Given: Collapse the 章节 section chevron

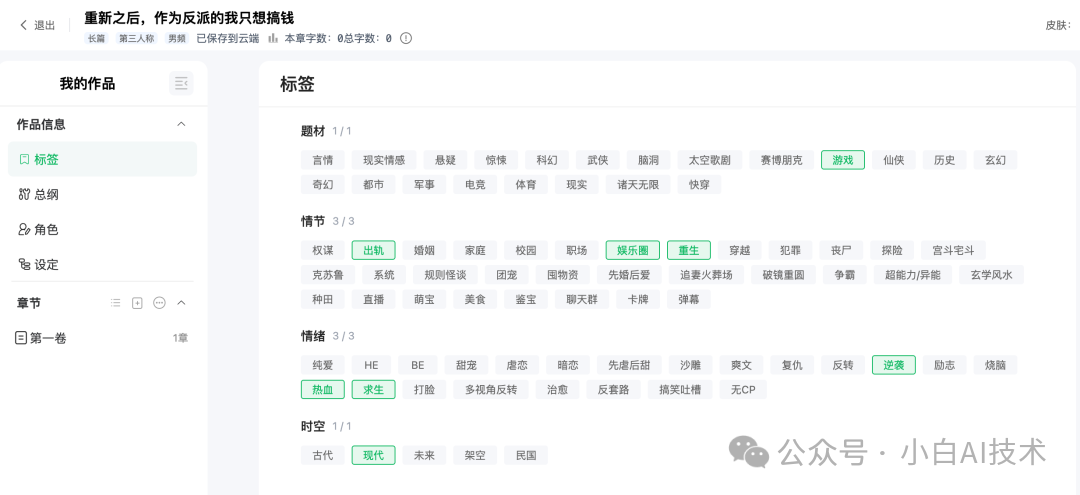Looking at the screenshot, I should click(x=181, y=303).
